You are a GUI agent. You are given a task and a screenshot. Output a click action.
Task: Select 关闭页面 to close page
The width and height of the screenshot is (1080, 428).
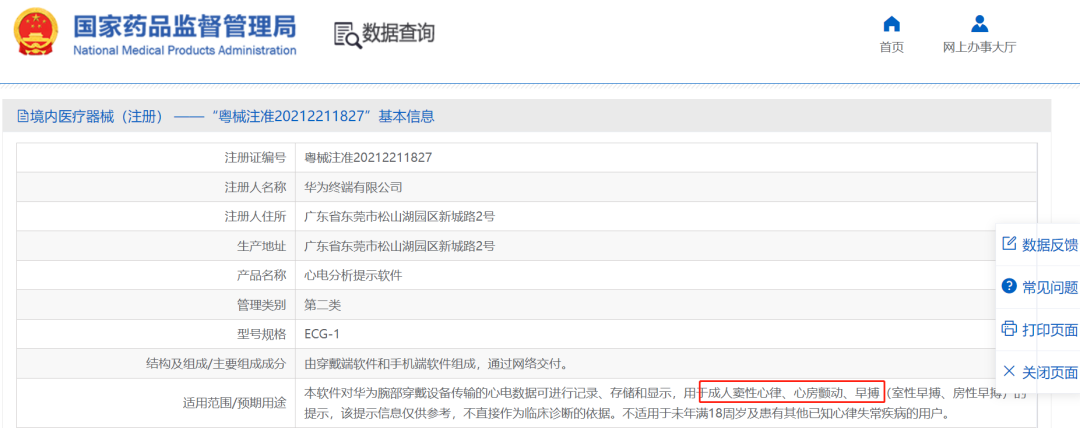[x=1049, y=372]
